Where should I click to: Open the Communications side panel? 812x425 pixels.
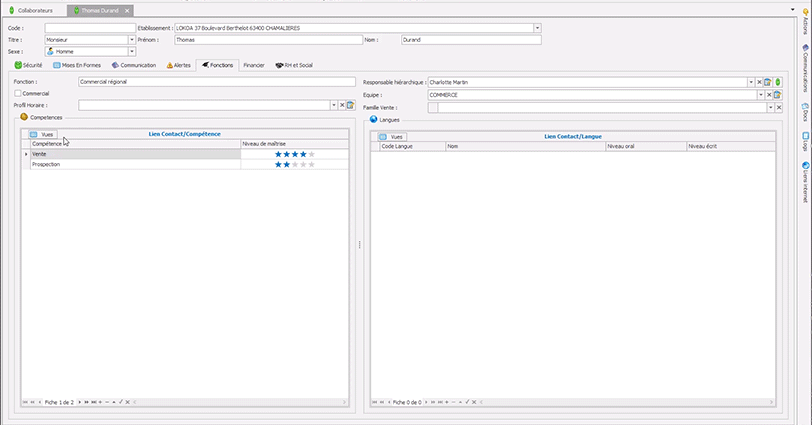point(805,70)
